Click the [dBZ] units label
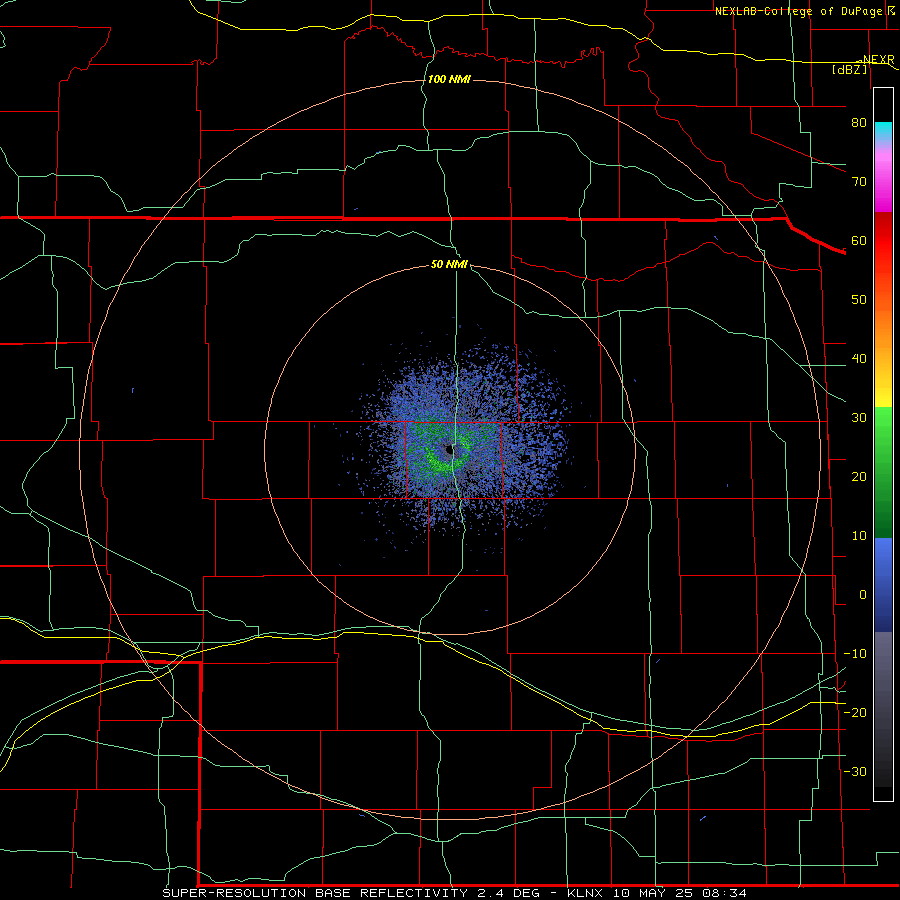 pos(849,69)
